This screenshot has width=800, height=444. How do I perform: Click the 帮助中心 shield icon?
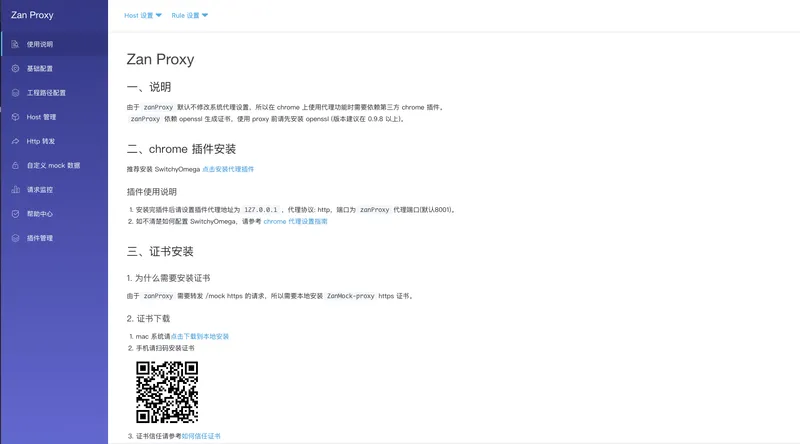click(15, 214)
